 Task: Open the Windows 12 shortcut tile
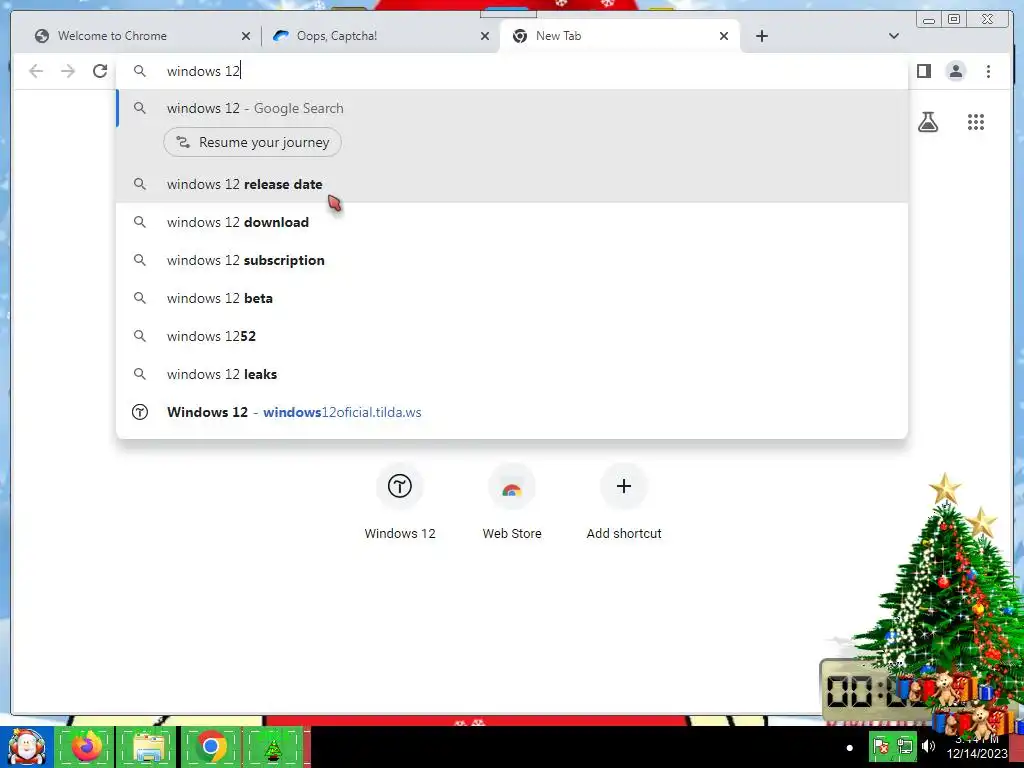(x=400, y=503)
